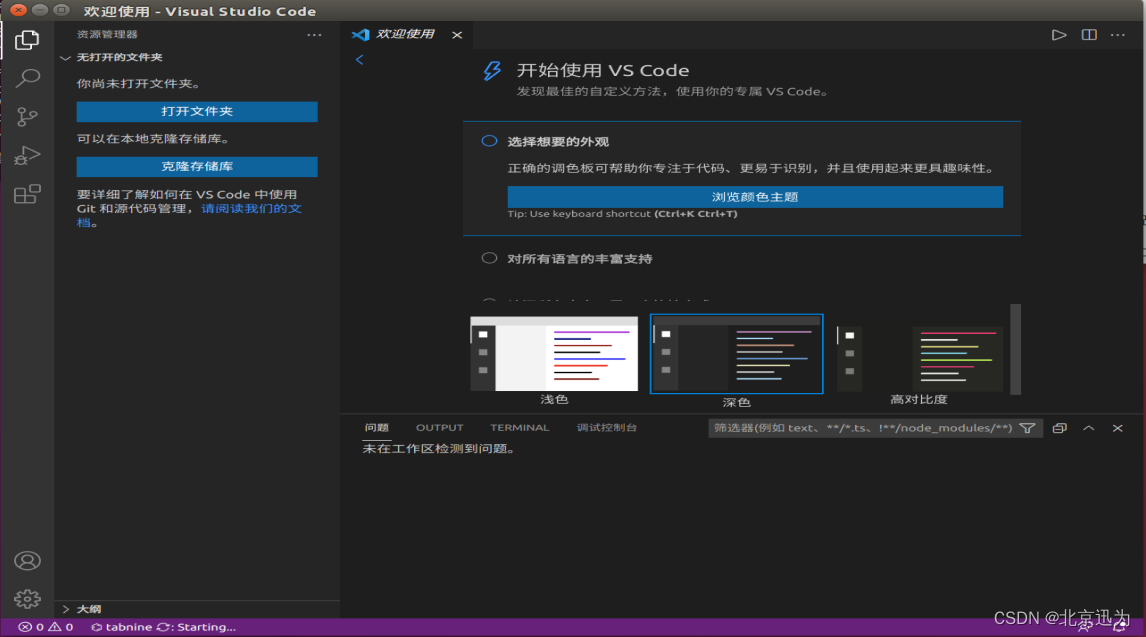Select the 深色 dark theme preview
Viewport: 1146px width, 637px height.
(x=736, y=353)
